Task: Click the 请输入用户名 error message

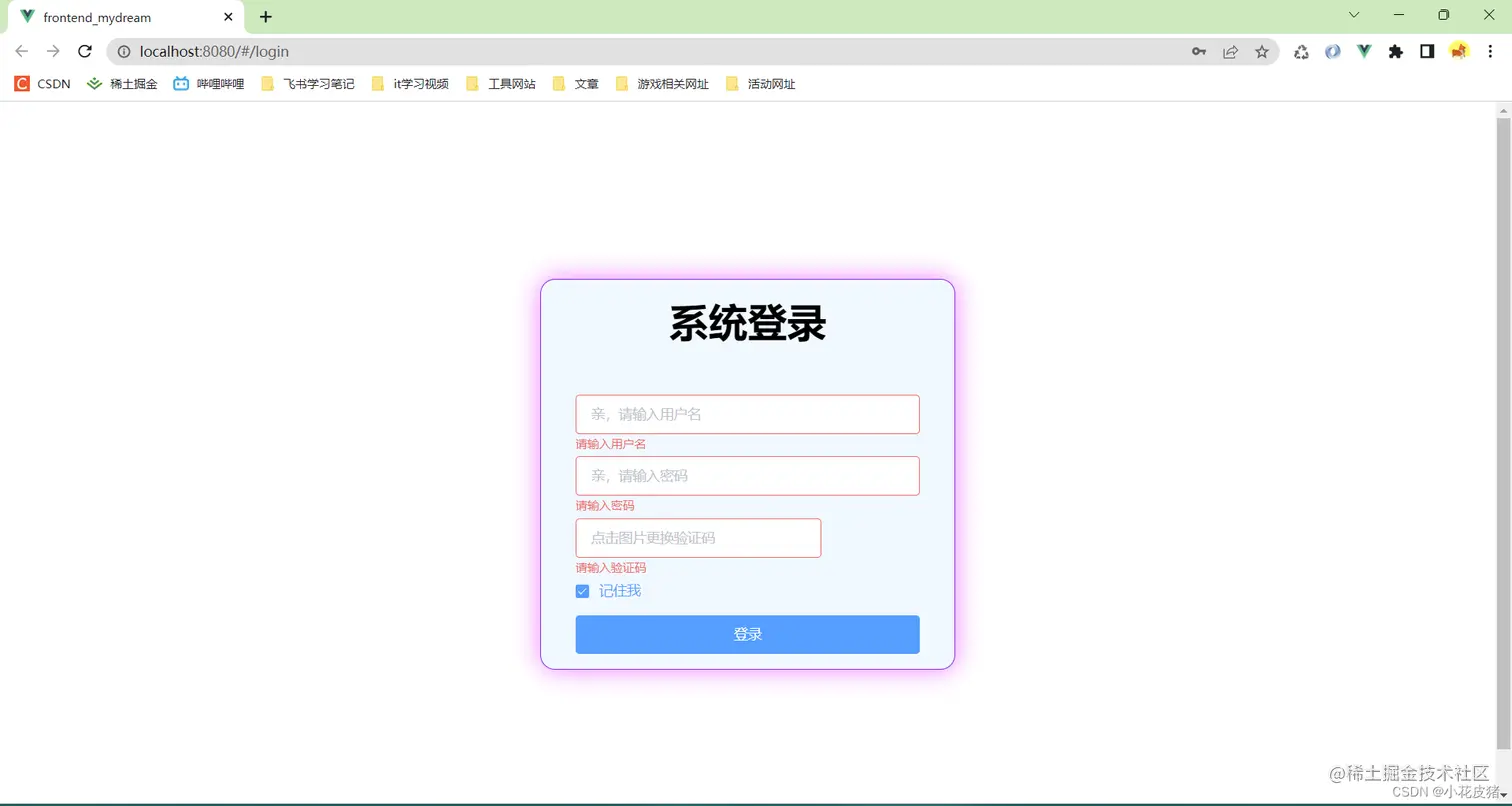Action: point(611,444)
